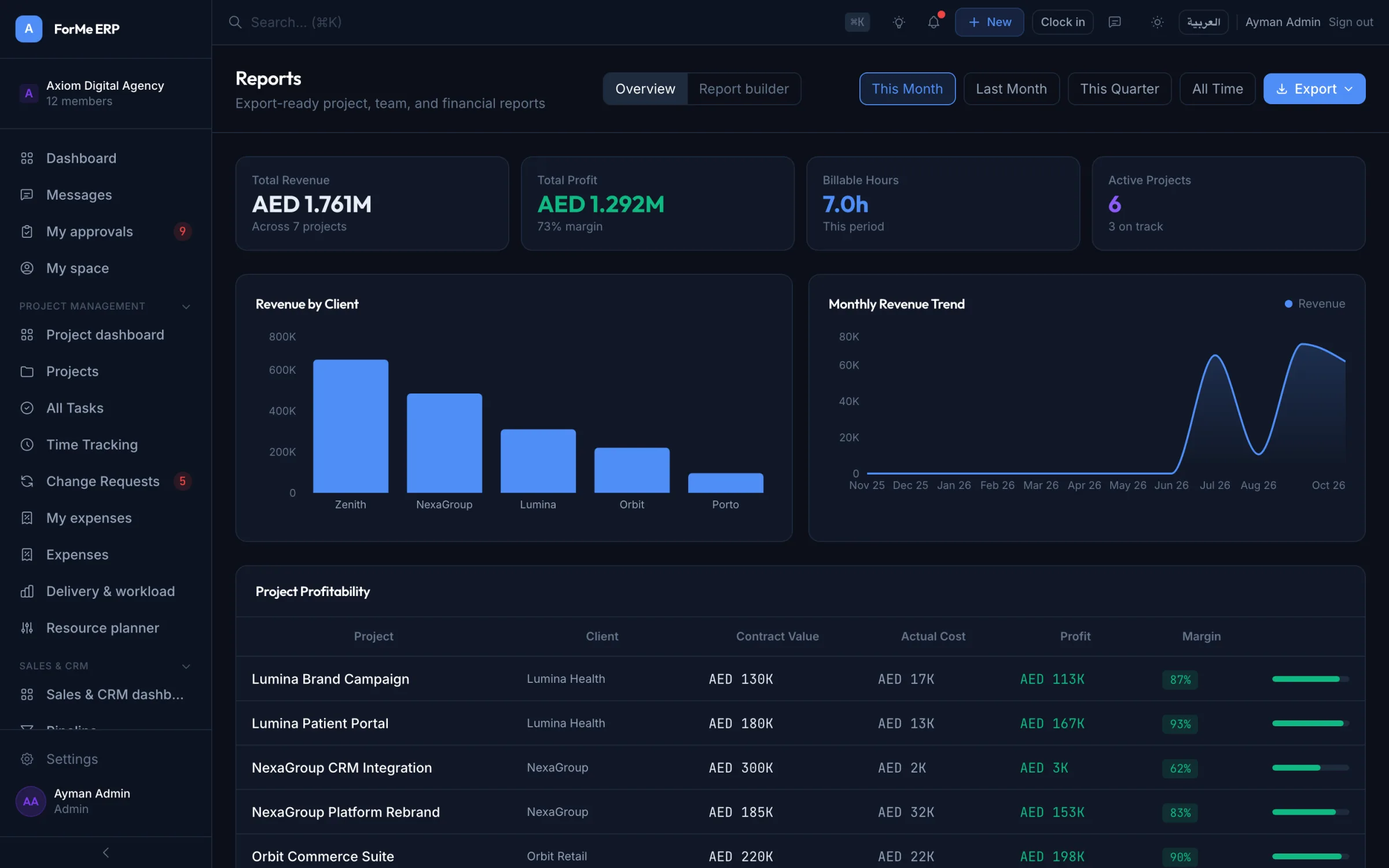Open My approvals clipboard icon
The width and height of the screenshot is (1389, 868).
tap(27, 231)
